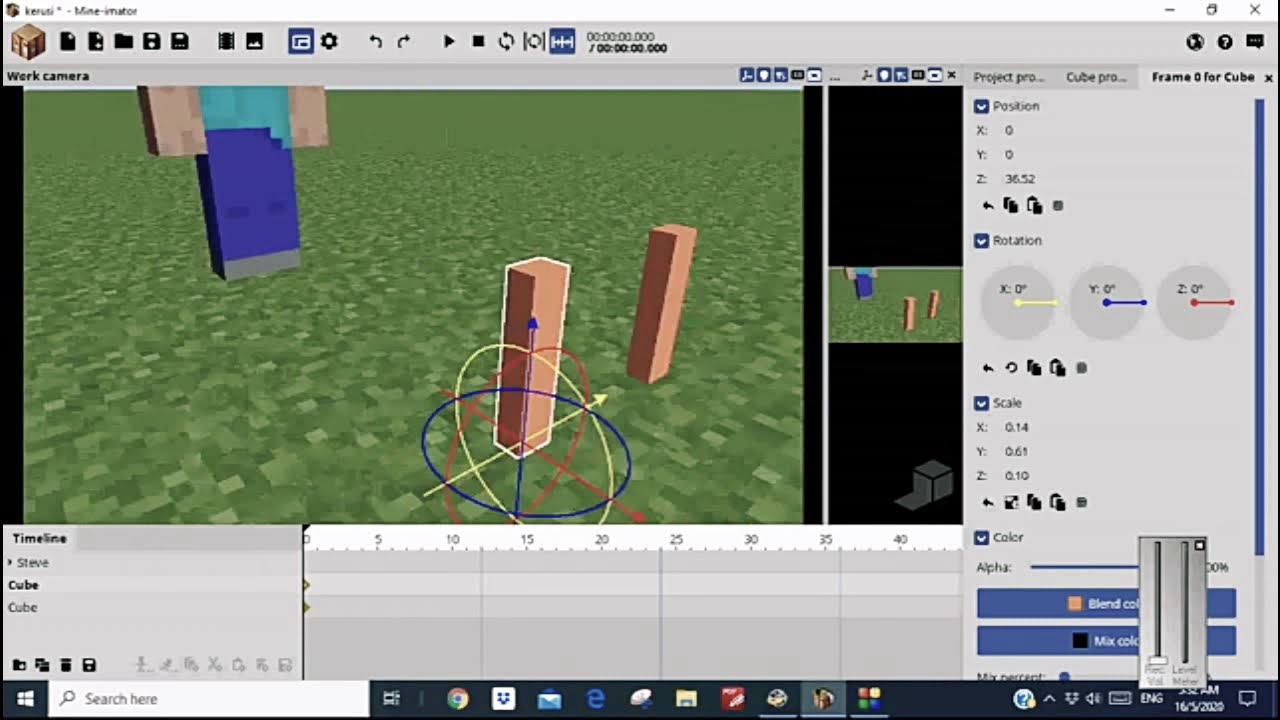1280x720 pixels.
Task: Switch to the Cube properties tab
Action: tap(1096, 77)
